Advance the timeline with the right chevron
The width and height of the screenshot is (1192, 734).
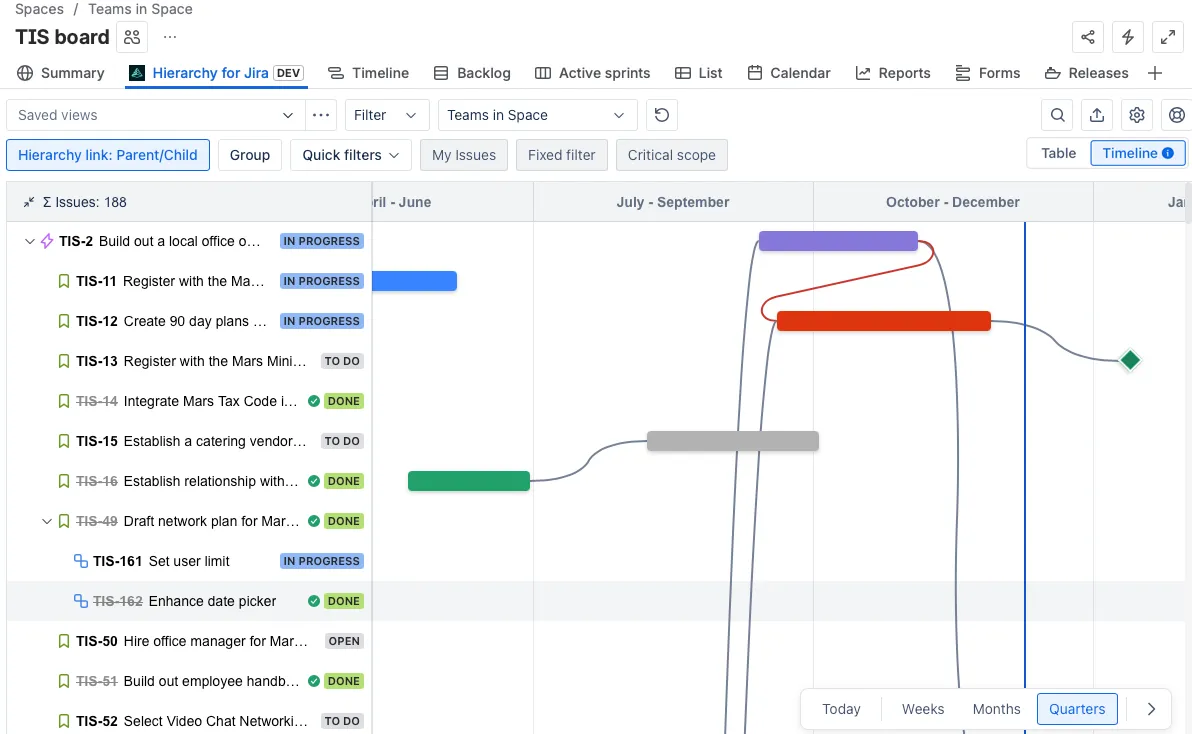(x=1151, y=709)
